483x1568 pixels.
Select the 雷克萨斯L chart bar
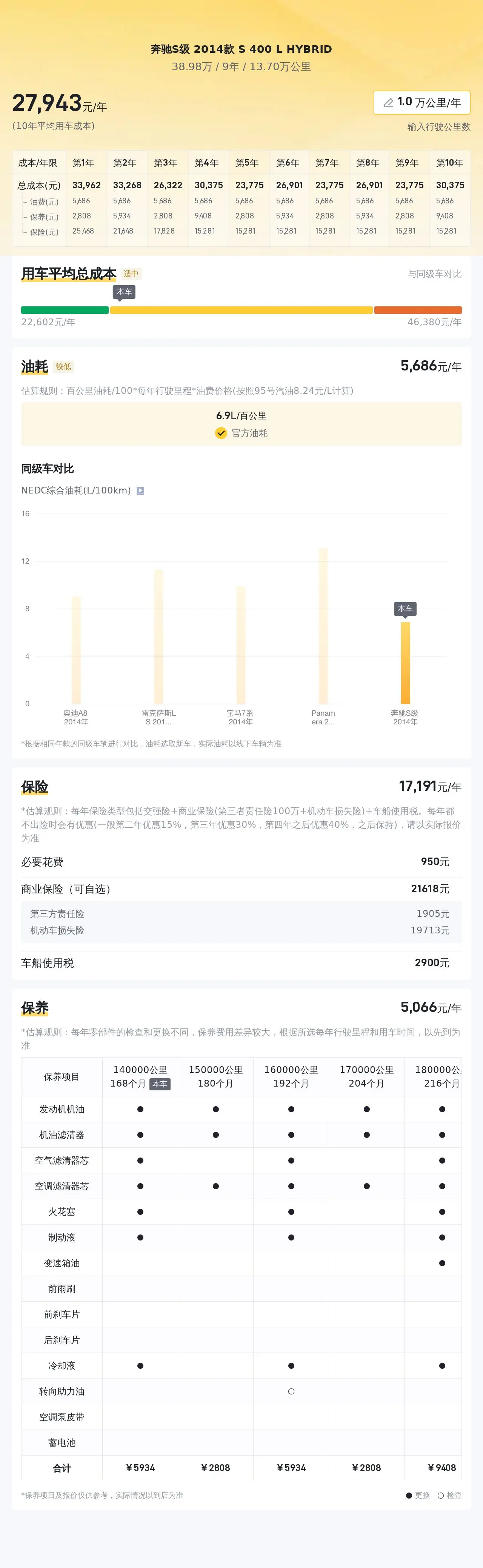click(x=158, y=637)
